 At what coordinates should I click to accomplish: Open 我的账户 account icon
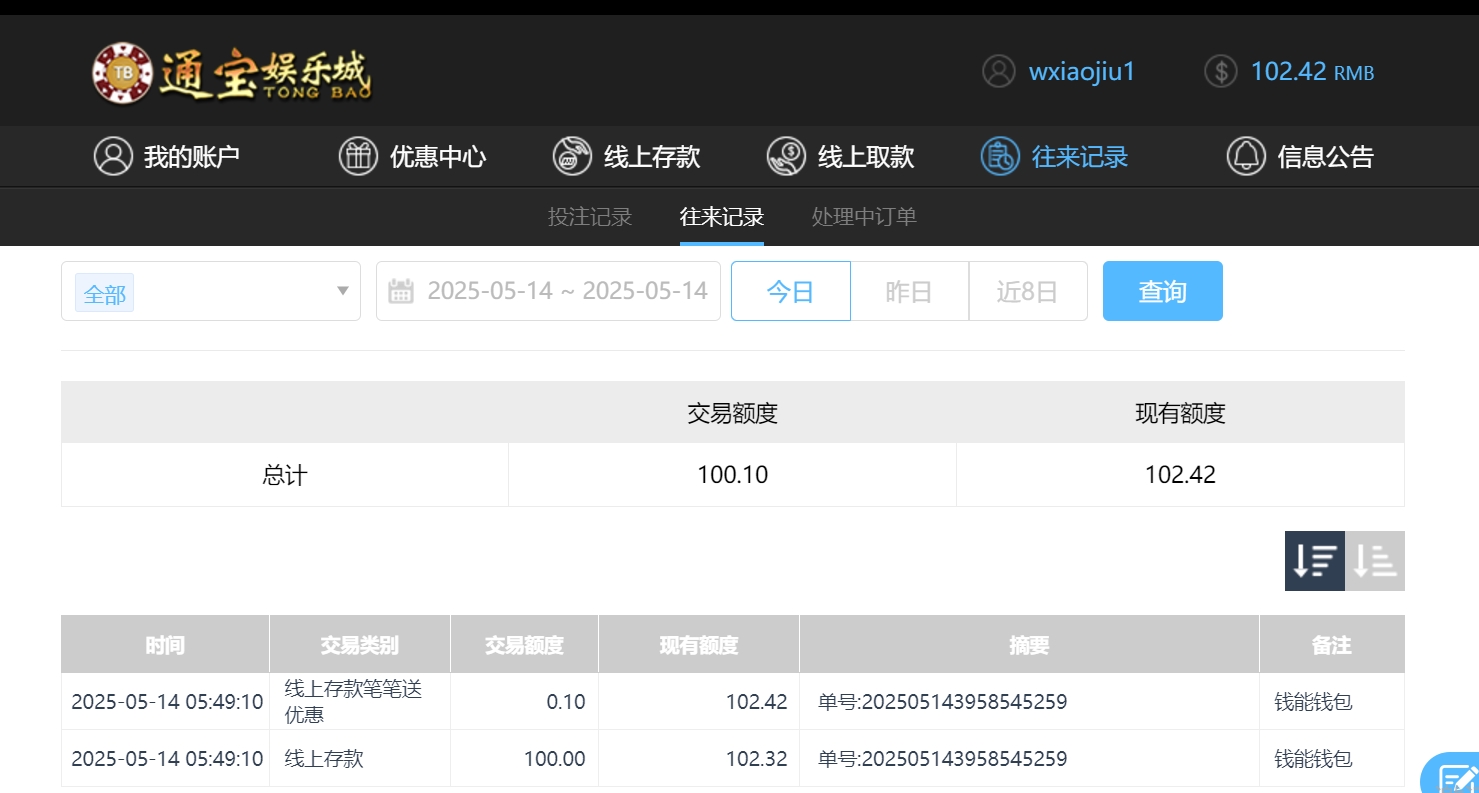pos(113,156)
